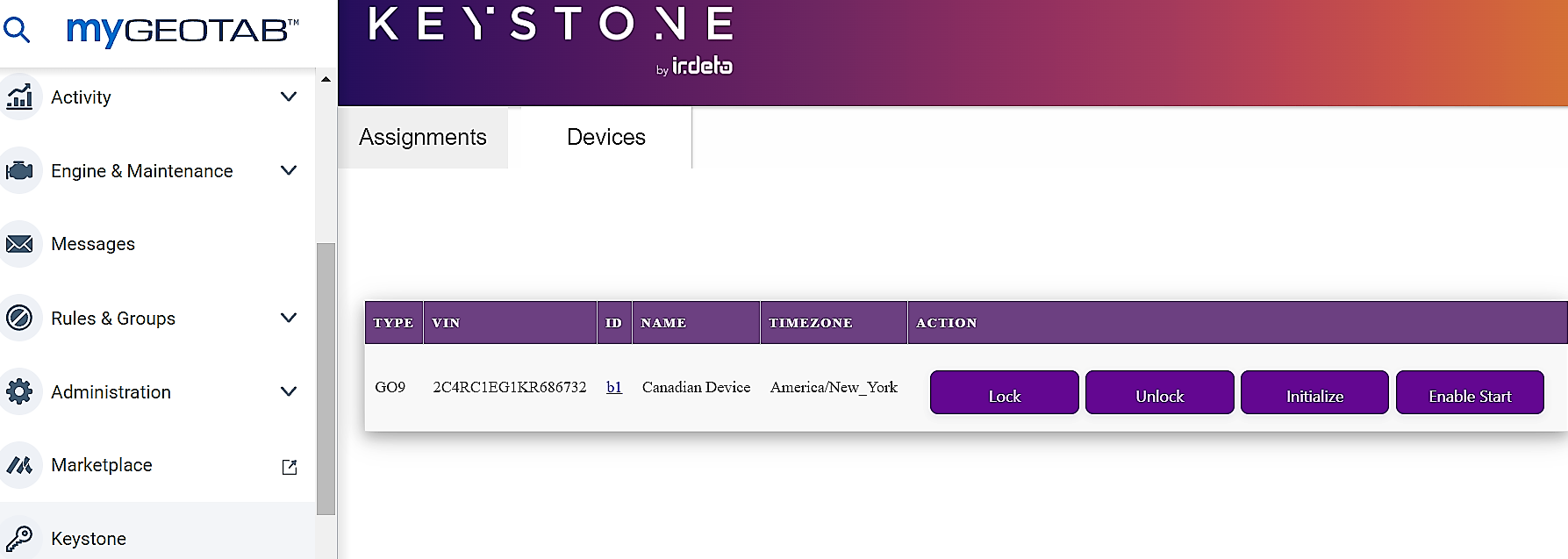This screenshot has height=559, width=1568.
Task: Expand the Activity menu section
Action: (x=289, y=97)
